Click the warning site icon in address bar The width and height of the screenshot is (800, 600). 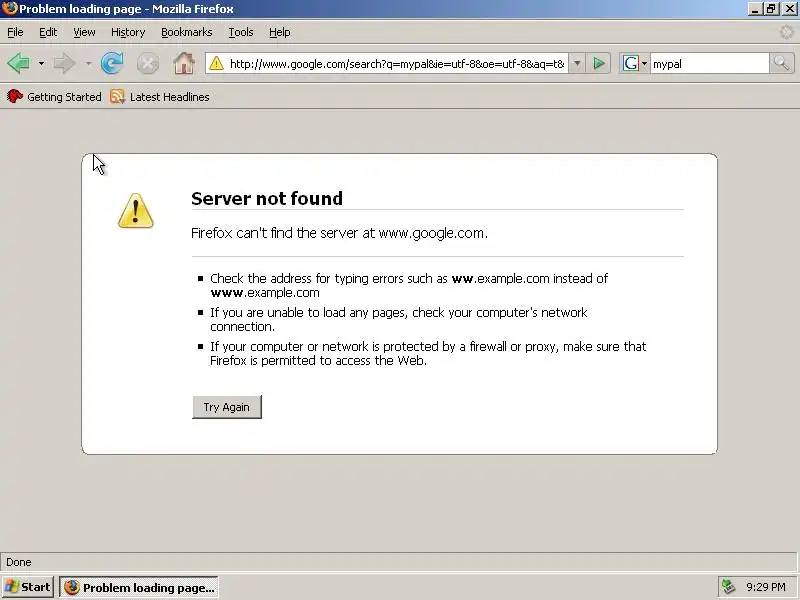click(x=216, y=63)
